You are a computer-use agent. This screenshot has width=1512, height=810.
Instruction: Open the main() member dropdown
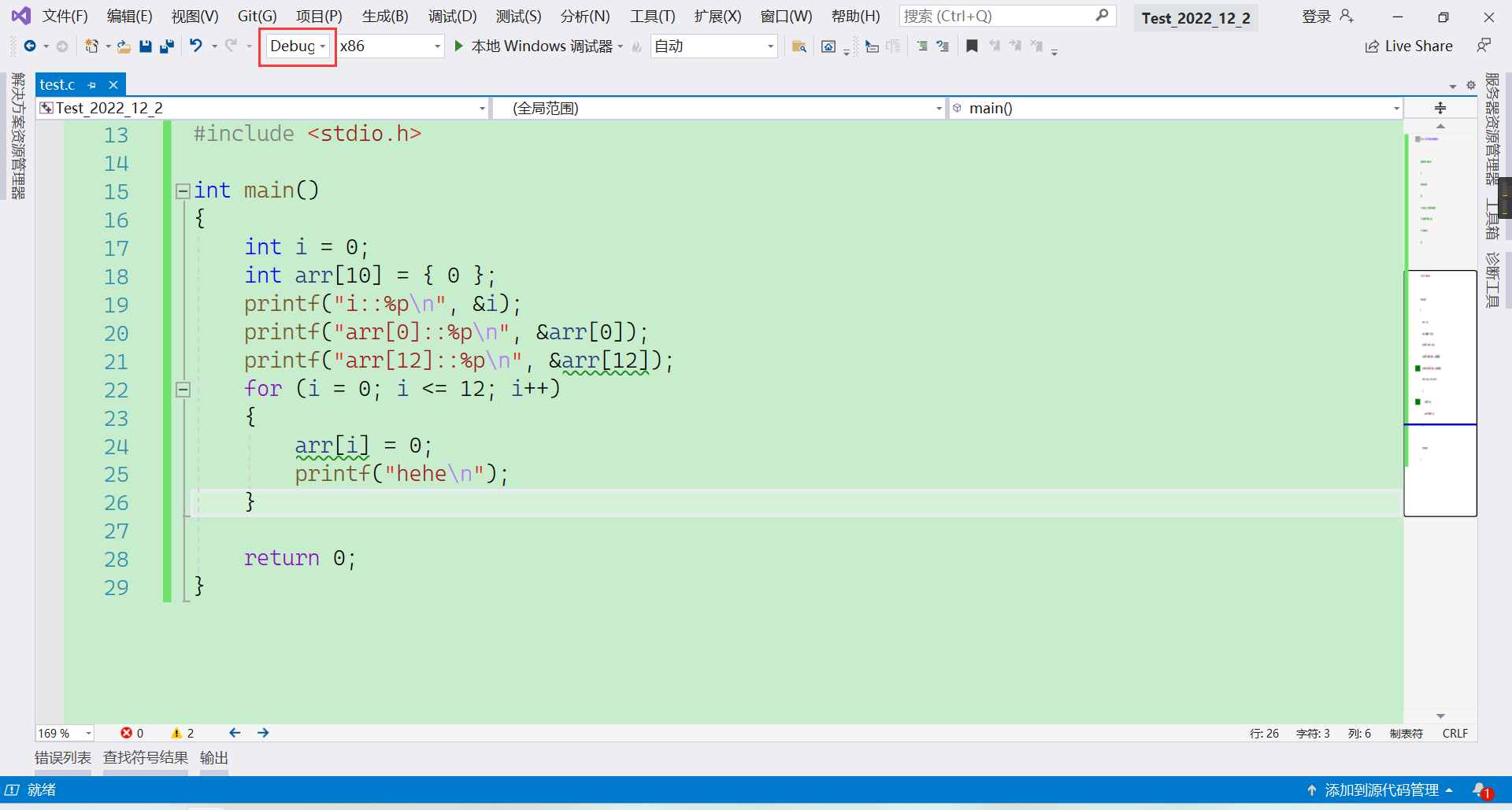[1176, 108]
